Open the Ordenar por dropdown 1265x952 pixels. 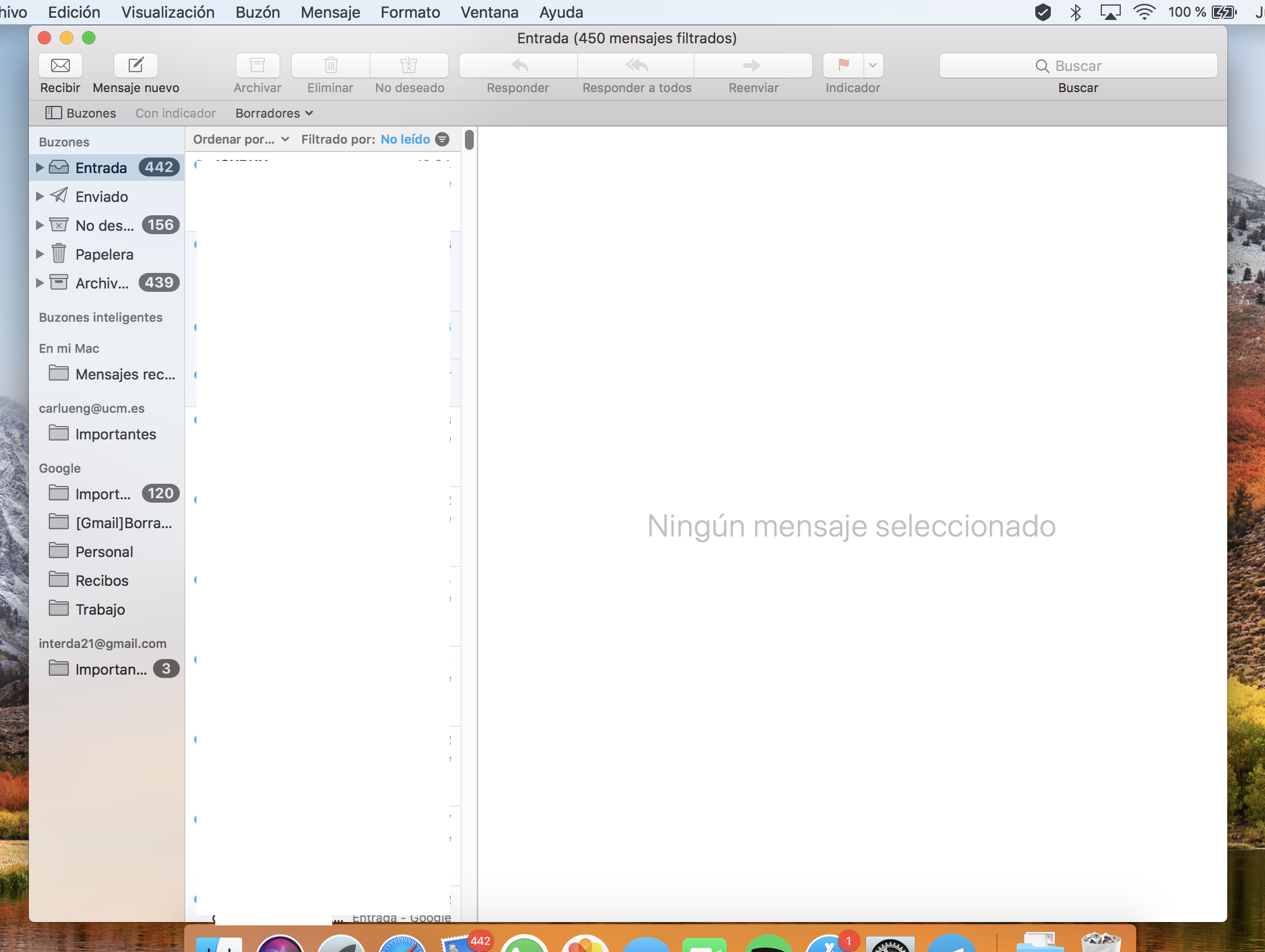tap(241, 139)
